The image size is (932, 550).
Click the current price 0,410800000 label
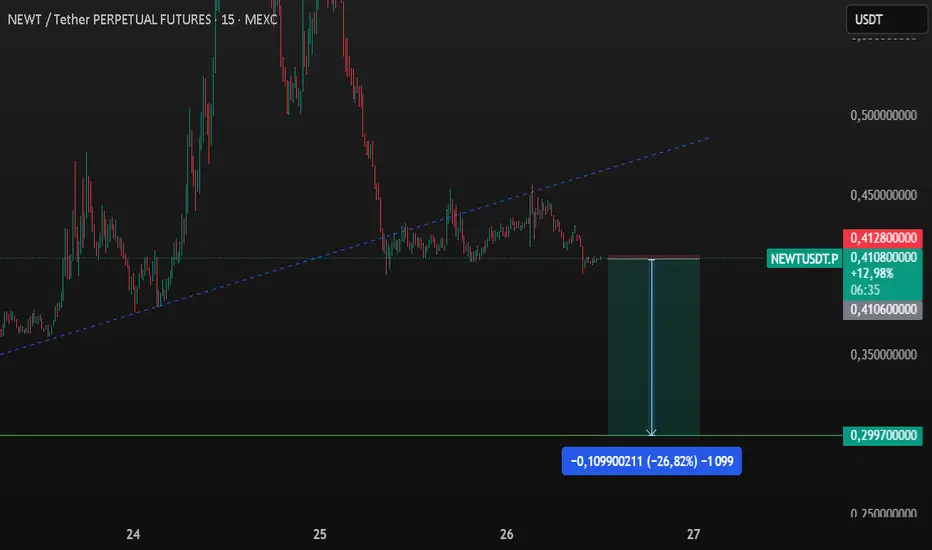(883, 257)
